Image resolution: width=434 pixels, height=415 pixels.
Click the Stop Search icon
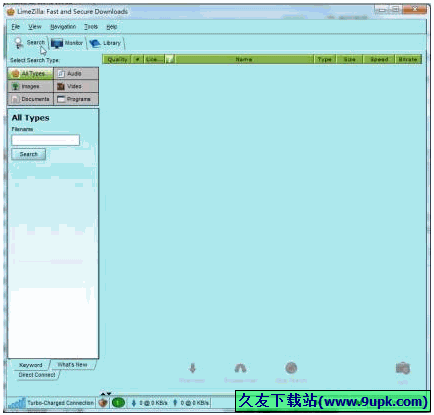(291, 368)
